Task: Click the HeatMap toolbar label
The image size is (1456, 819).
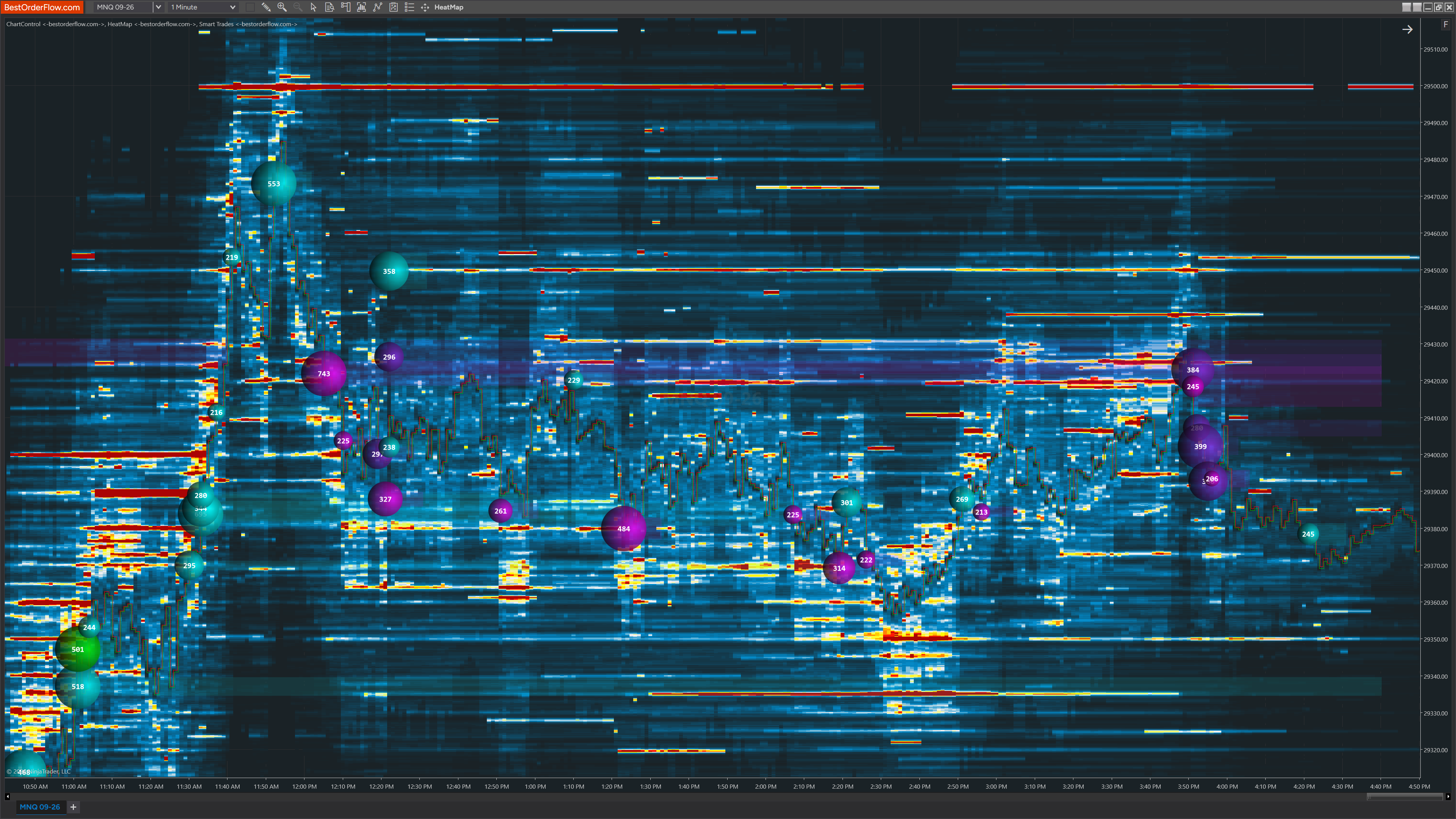Action: (449, 7)
